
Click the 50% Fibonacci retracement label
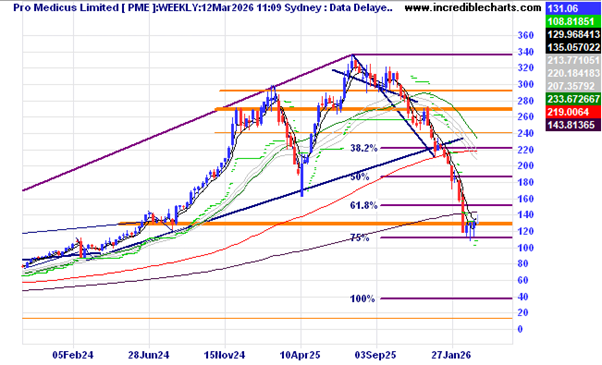360,177
